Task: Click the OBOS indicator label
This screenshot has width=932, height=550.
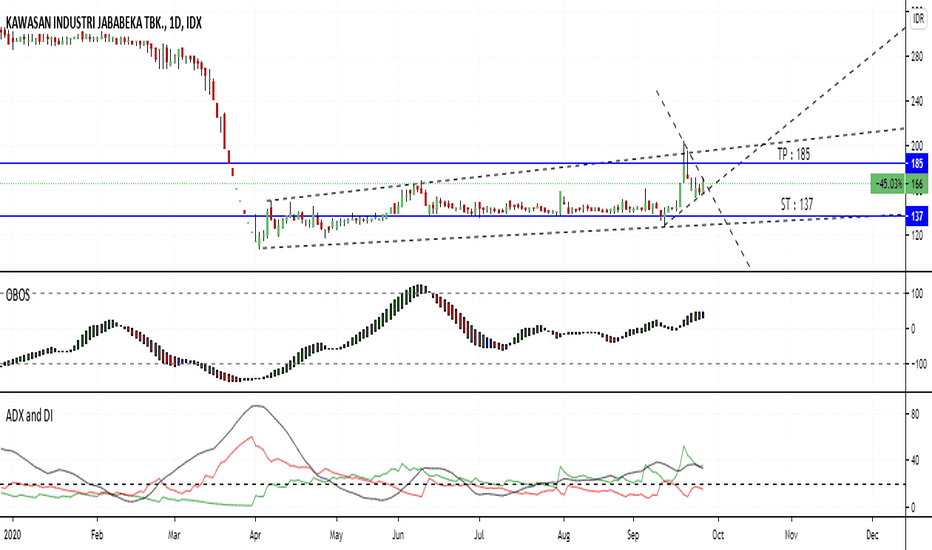Action: tap(18, 294)
